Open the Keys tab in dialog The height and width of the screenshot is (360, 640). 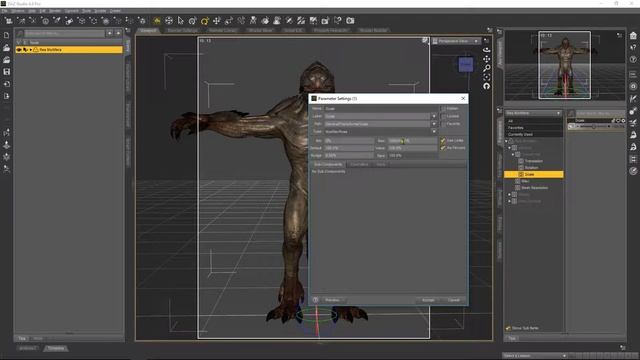tap(381, 164)
